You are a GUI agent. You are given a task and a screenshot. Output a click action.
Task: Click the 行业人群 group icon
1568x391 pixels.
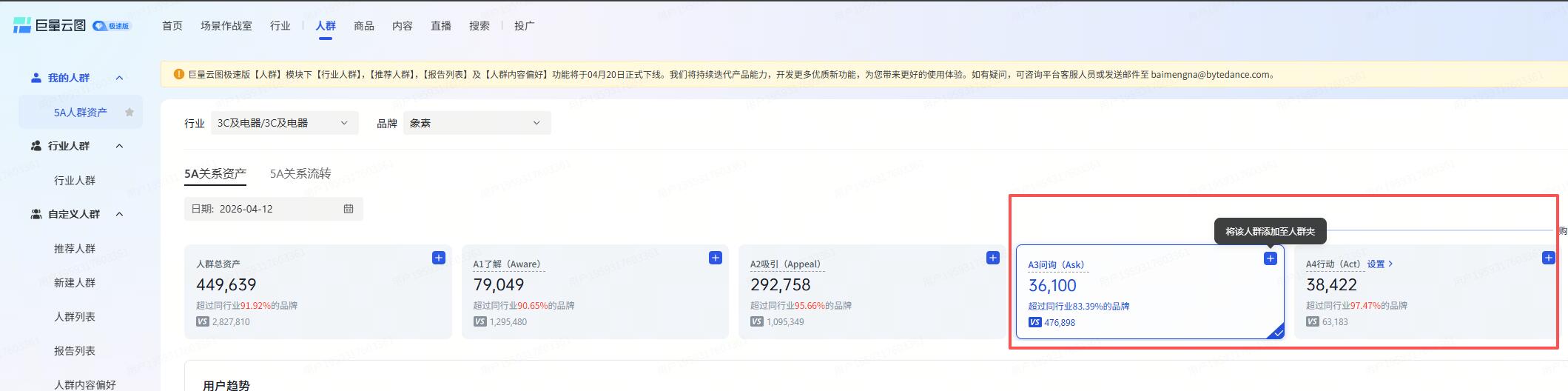pyautogui.click(x=36, y=146)
